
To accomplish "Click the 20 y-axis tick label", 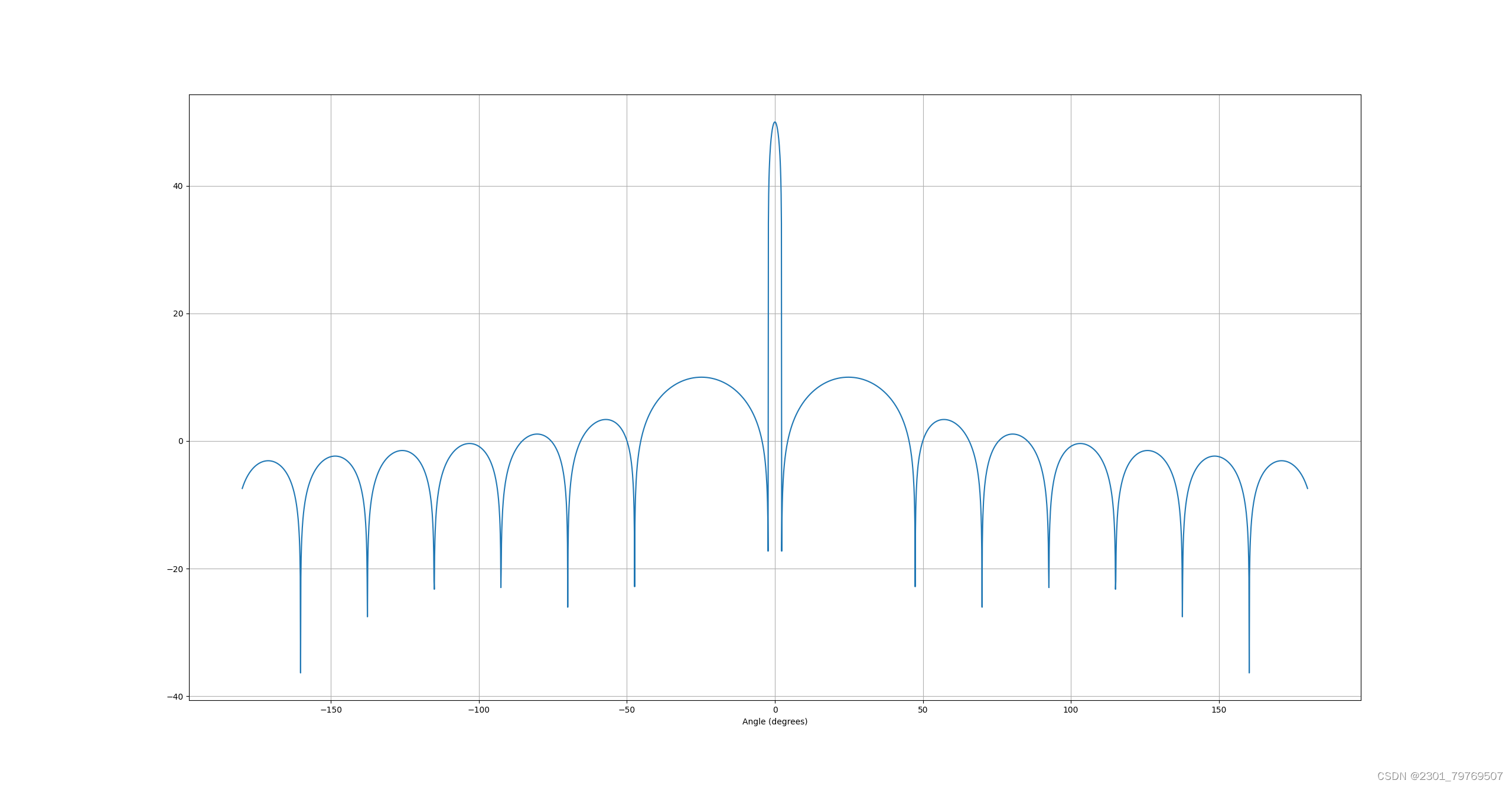I will click(177, 314).
